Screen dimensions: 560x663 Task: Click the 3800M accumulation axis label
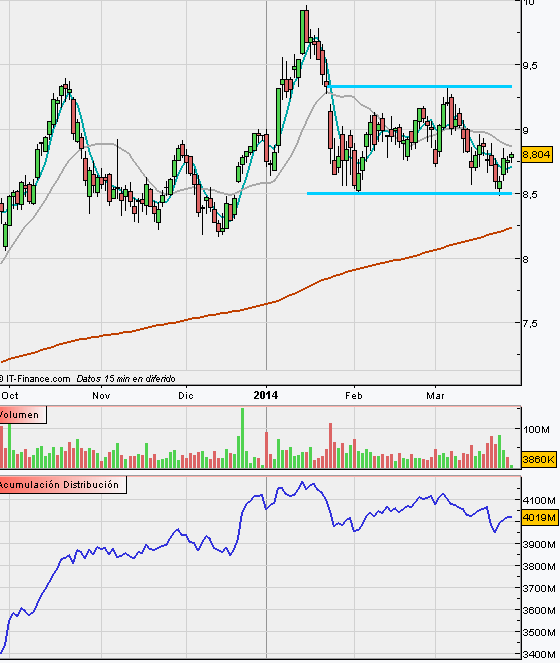(539, 567)
